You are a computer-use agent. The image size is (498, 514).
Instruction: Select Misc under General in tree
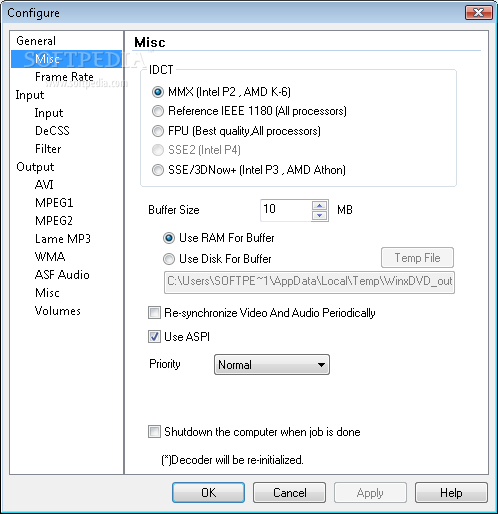click(47, 59)
